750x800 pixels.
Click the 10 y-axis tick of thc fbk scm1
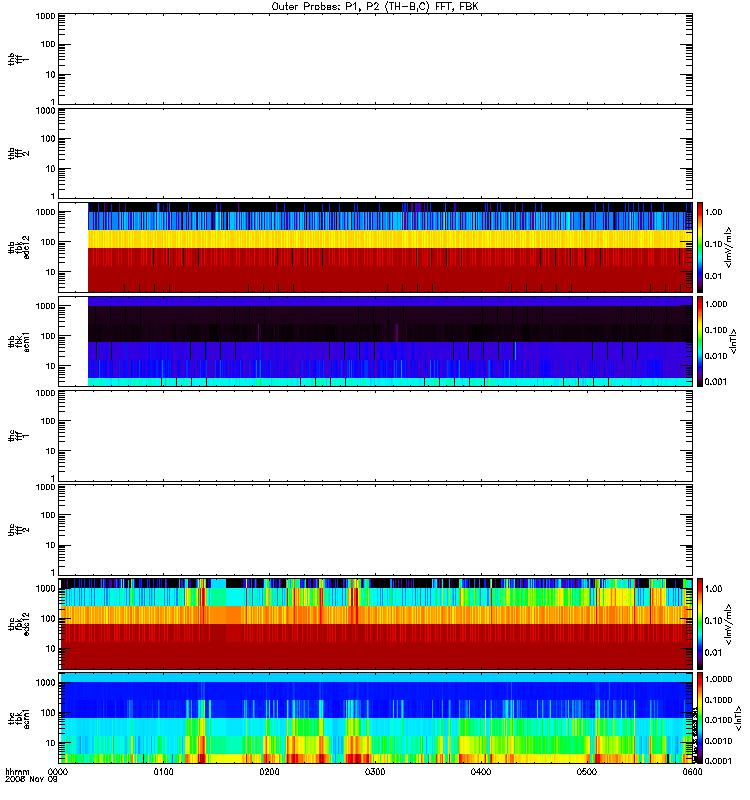pos(51,743)
